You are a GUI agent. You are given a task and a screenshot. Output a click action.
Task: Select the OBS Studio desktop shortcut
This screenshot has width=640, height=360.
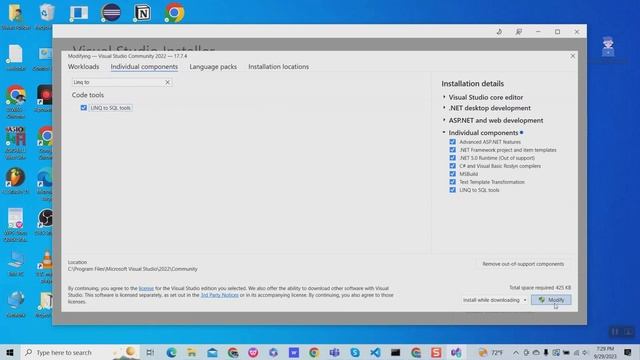tap(45, 222)
